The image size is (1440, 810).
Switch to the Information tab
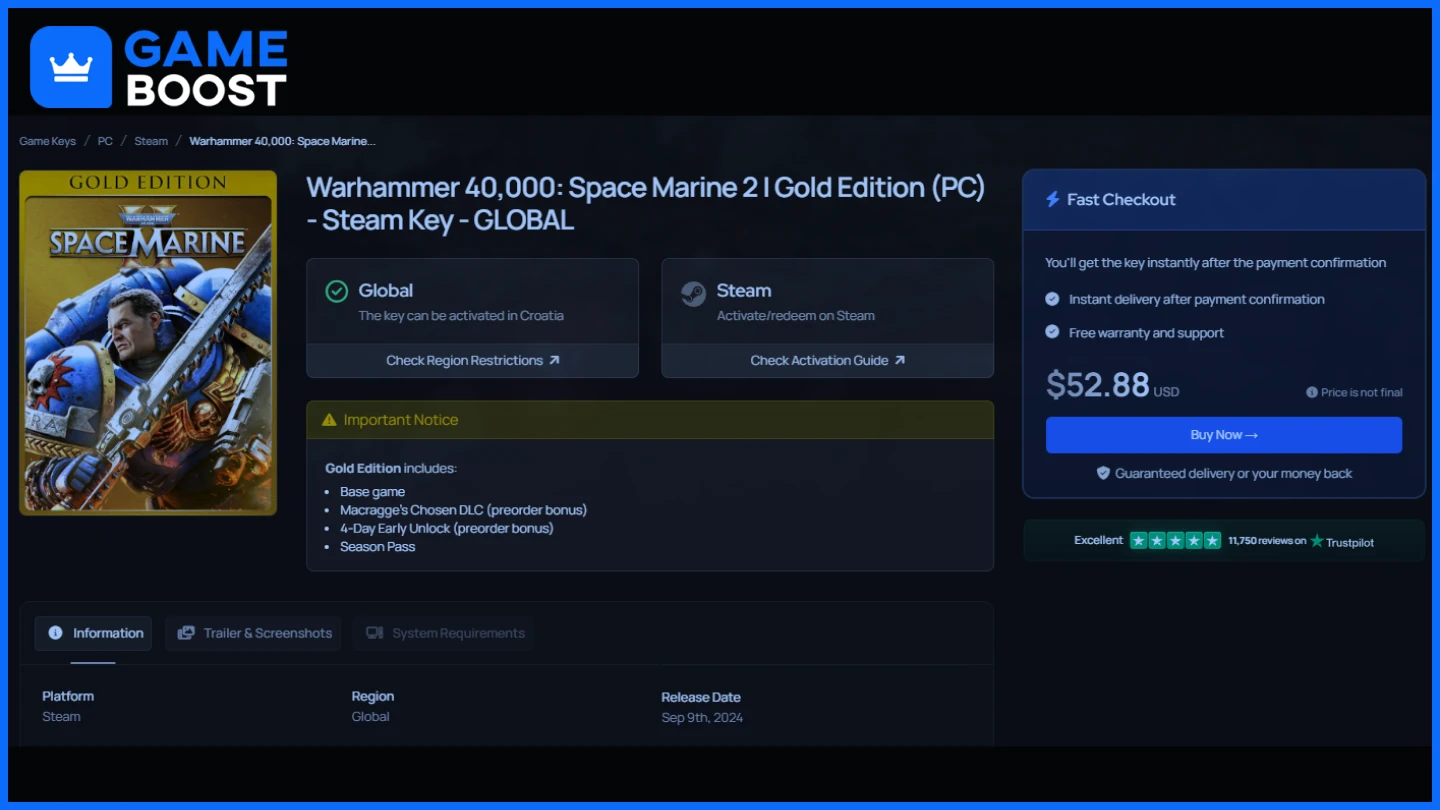[x=93, y=633]
